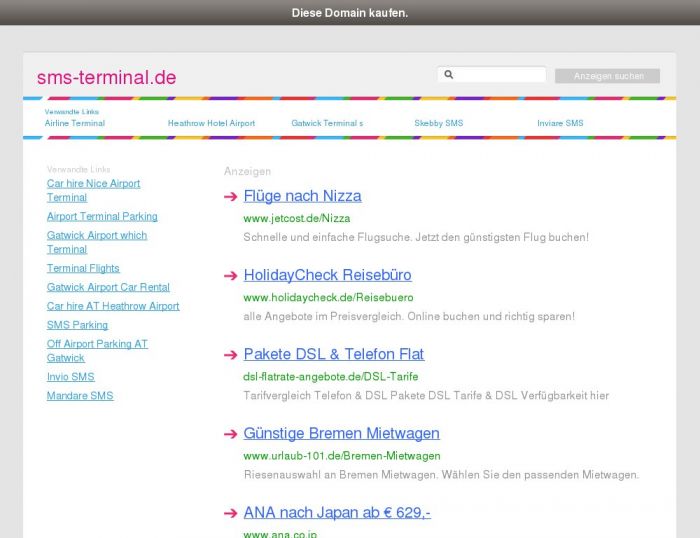Focus the ad search input field
This screenshot has height=538, width=700.
492,75
